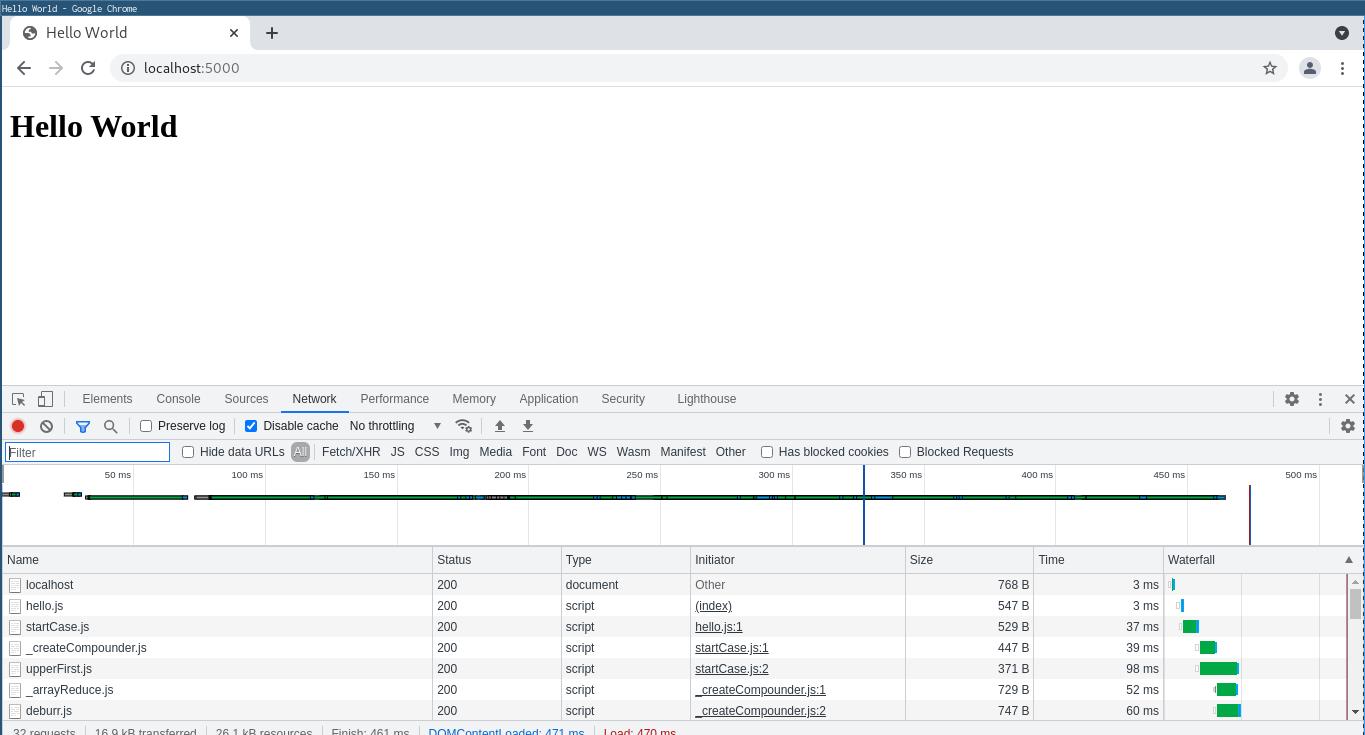Open the Security tab
Image resolution: width=1365 pixels, height=735 pixels.
click(623, 399)
